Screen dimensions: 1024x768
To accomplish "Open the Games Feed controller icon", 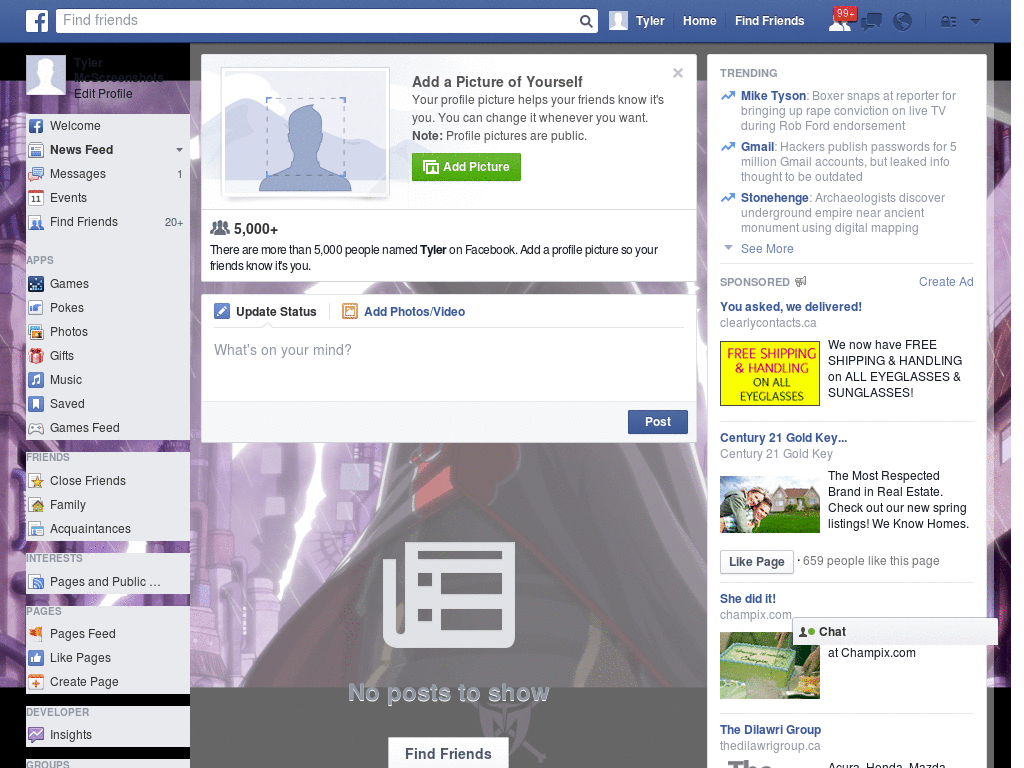I will [36, 428].
